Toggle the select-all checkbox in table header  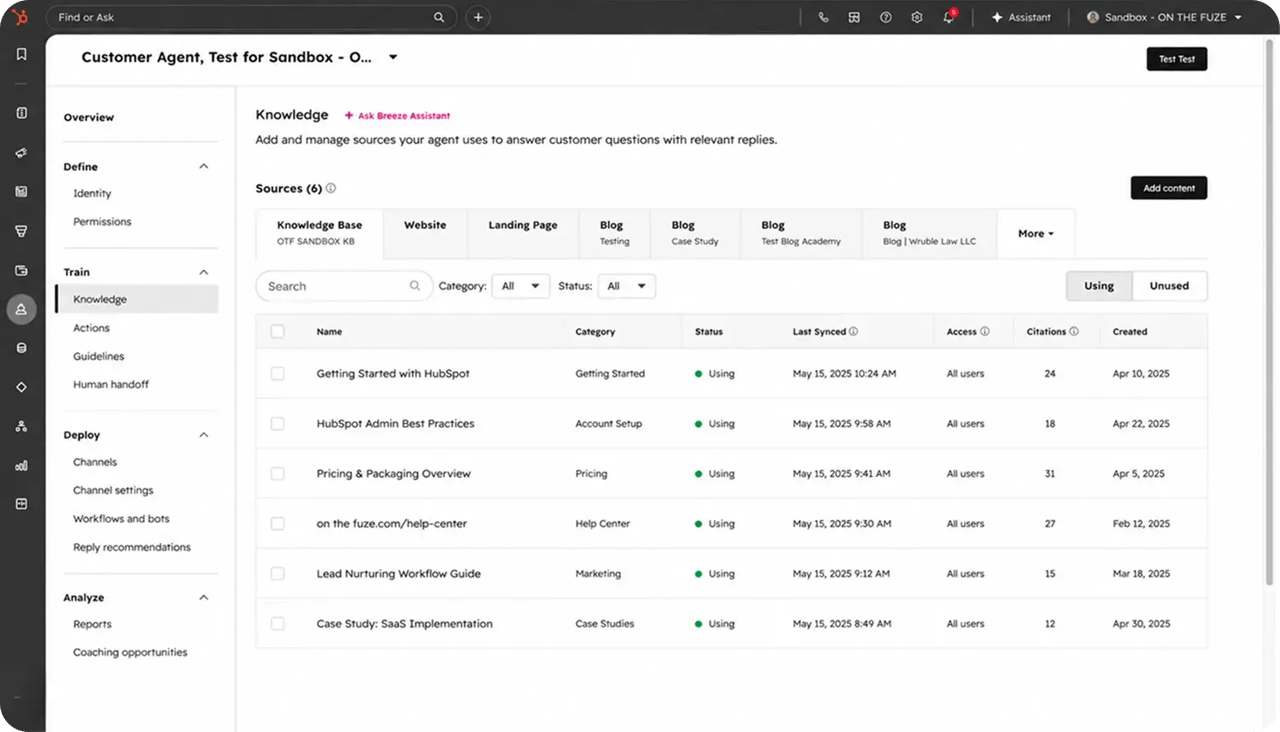[277, 331]
